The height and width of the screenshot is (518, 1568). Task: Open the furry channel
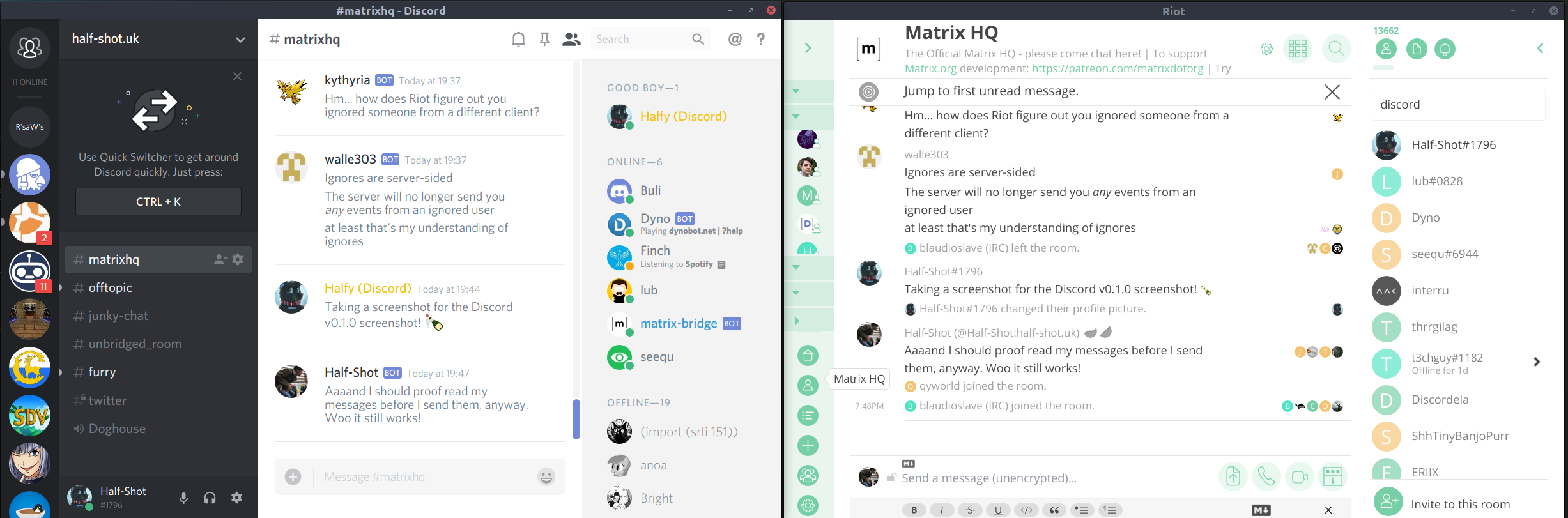(x=158, y=372)
